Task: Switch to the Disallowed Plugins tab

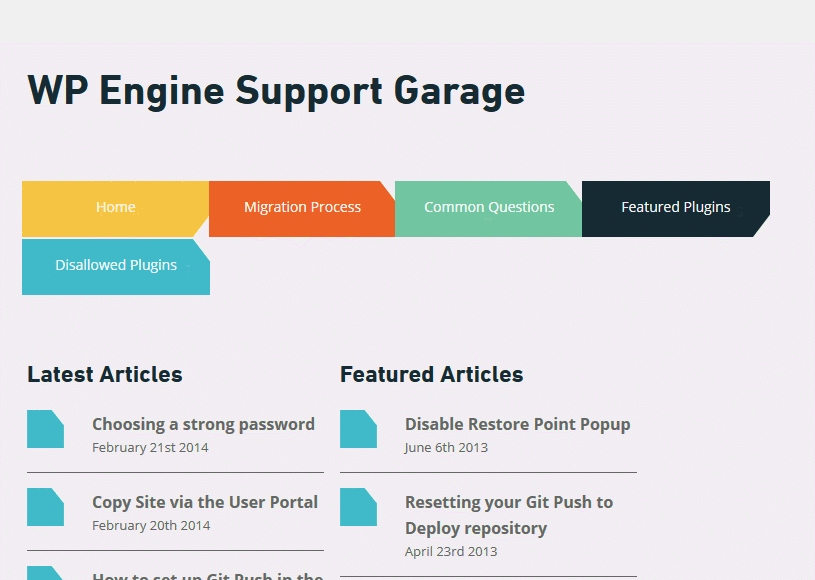Action: point(116,267)
